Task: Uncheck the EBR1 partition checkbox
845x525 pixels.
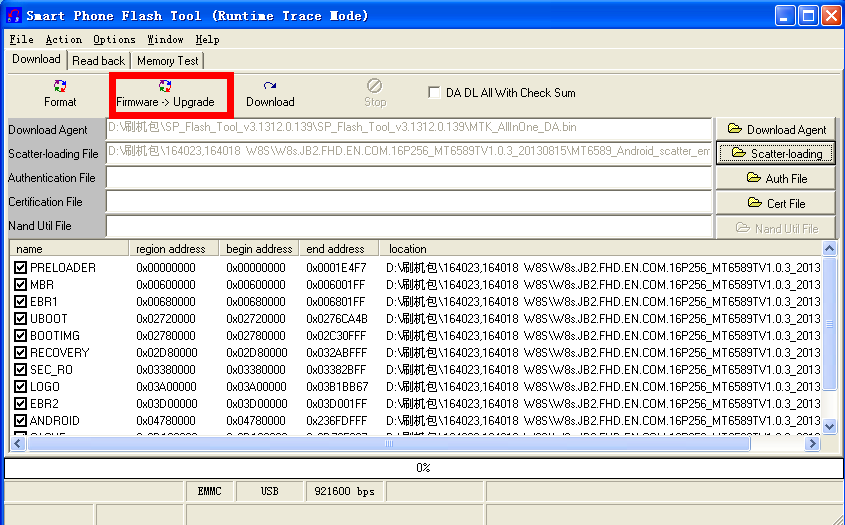Action: [x=20, y=301]
